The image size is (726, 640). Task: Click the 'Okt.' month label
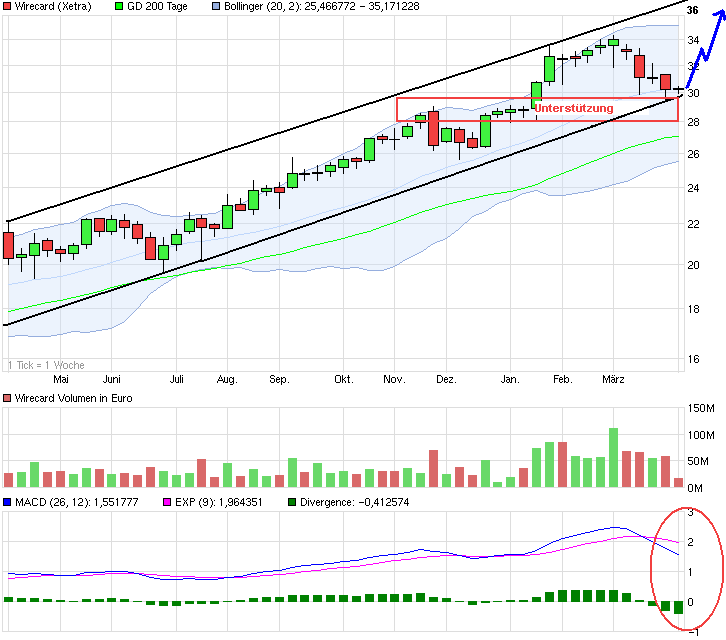344,379
